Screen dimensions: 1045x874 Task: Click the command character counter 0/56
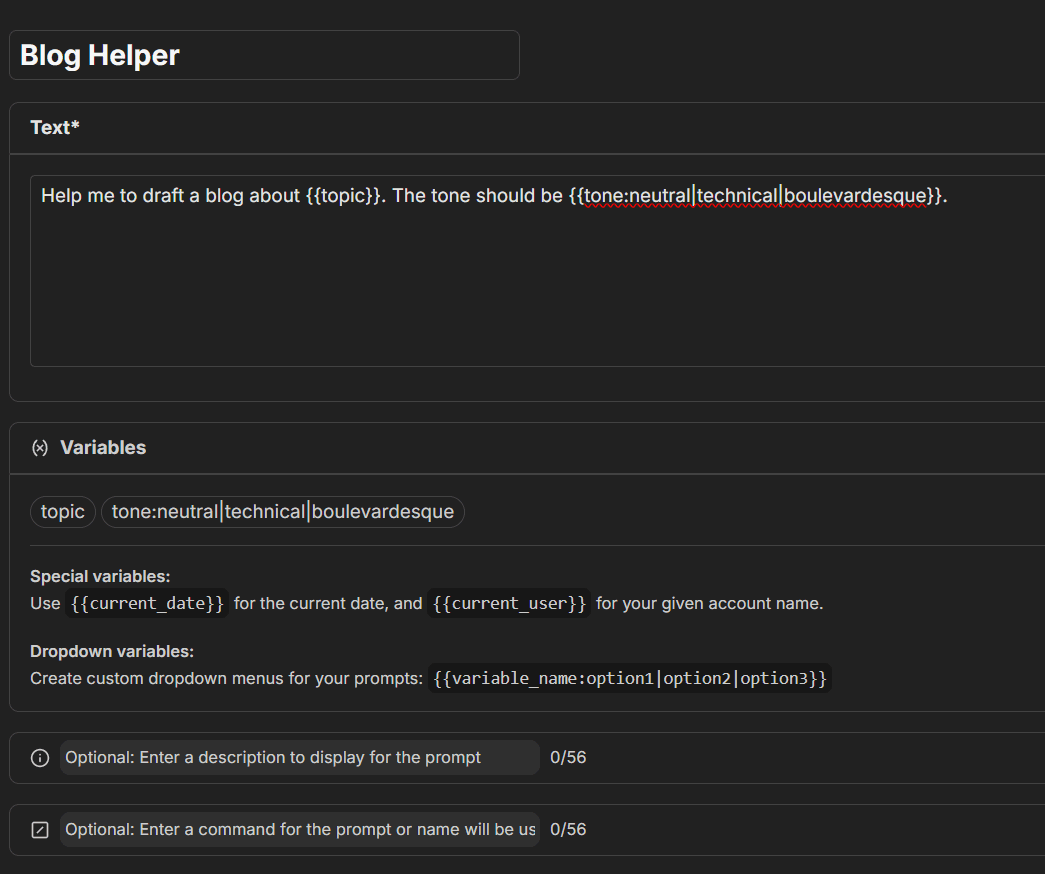coord(568,830)
